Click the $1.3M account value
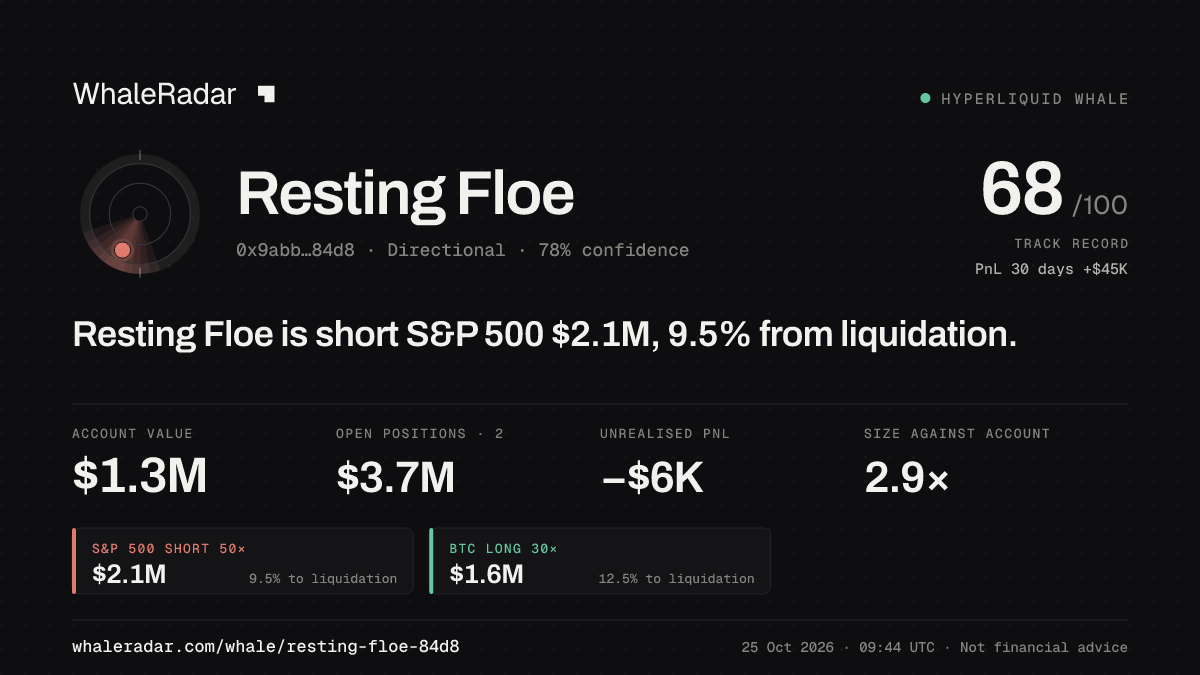 pos(139,477)
